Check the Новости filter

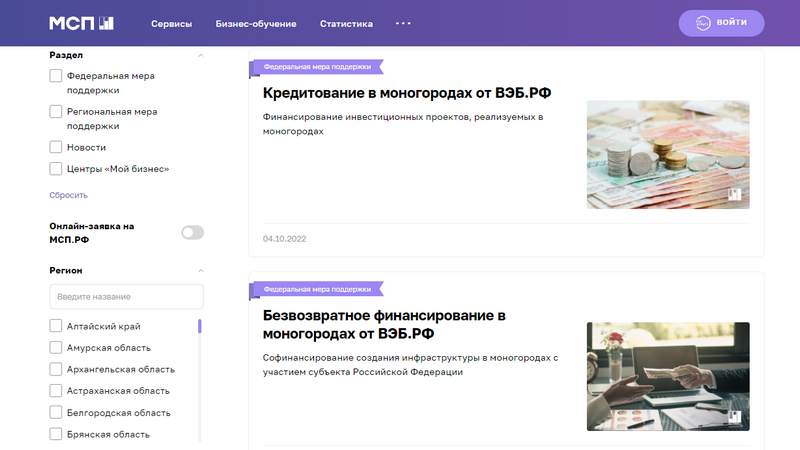56,147
